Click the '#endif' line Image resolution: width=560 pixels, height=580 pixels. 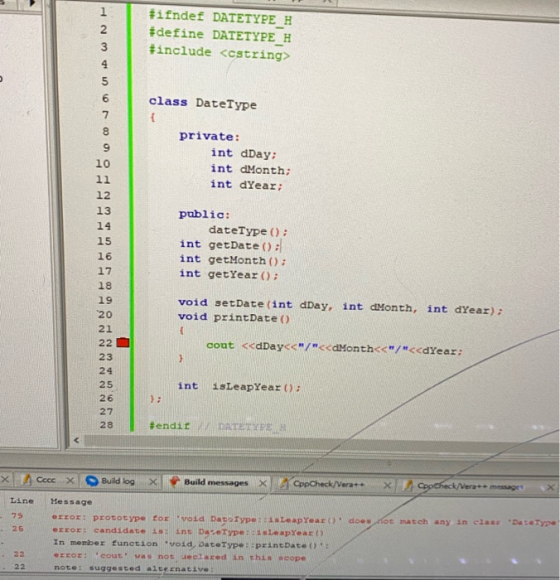217,426
